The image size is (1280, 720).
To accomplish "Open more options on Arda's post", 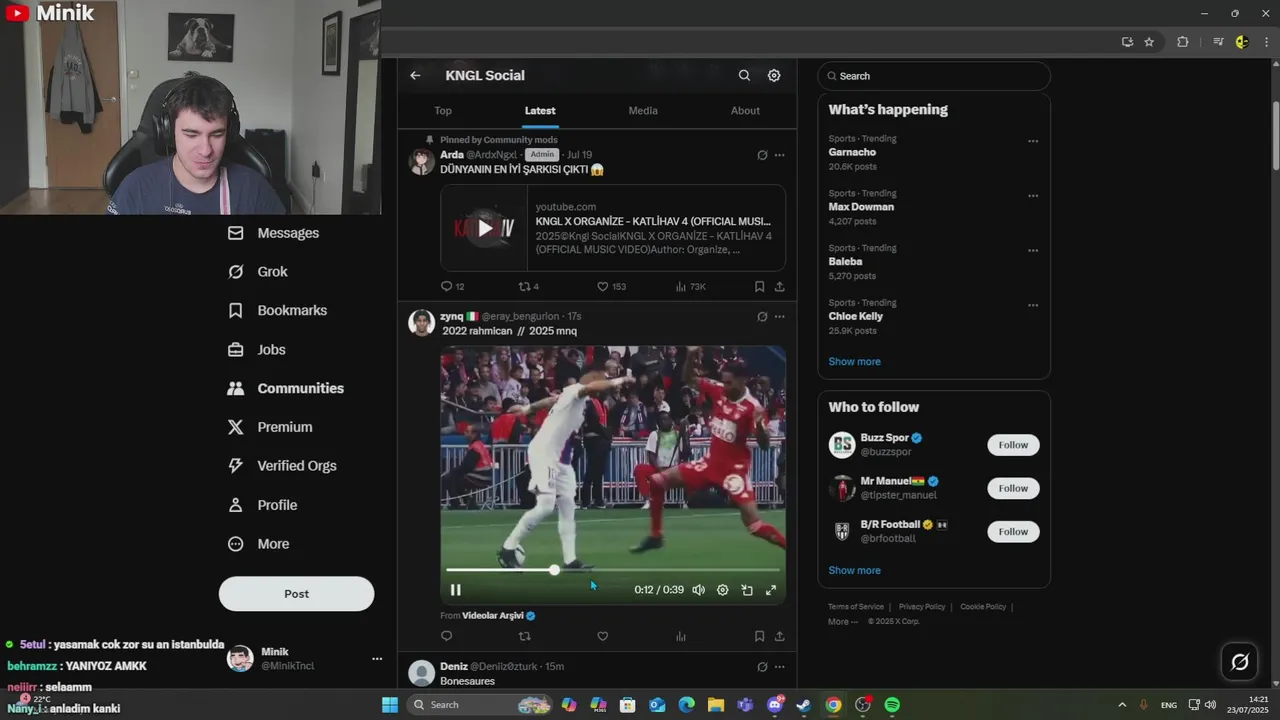I will click(779, 155).
